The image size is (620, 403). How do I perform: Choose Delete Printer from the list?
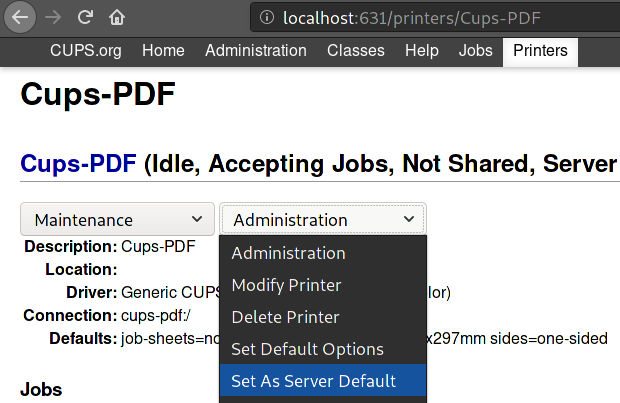pos(323,317)
